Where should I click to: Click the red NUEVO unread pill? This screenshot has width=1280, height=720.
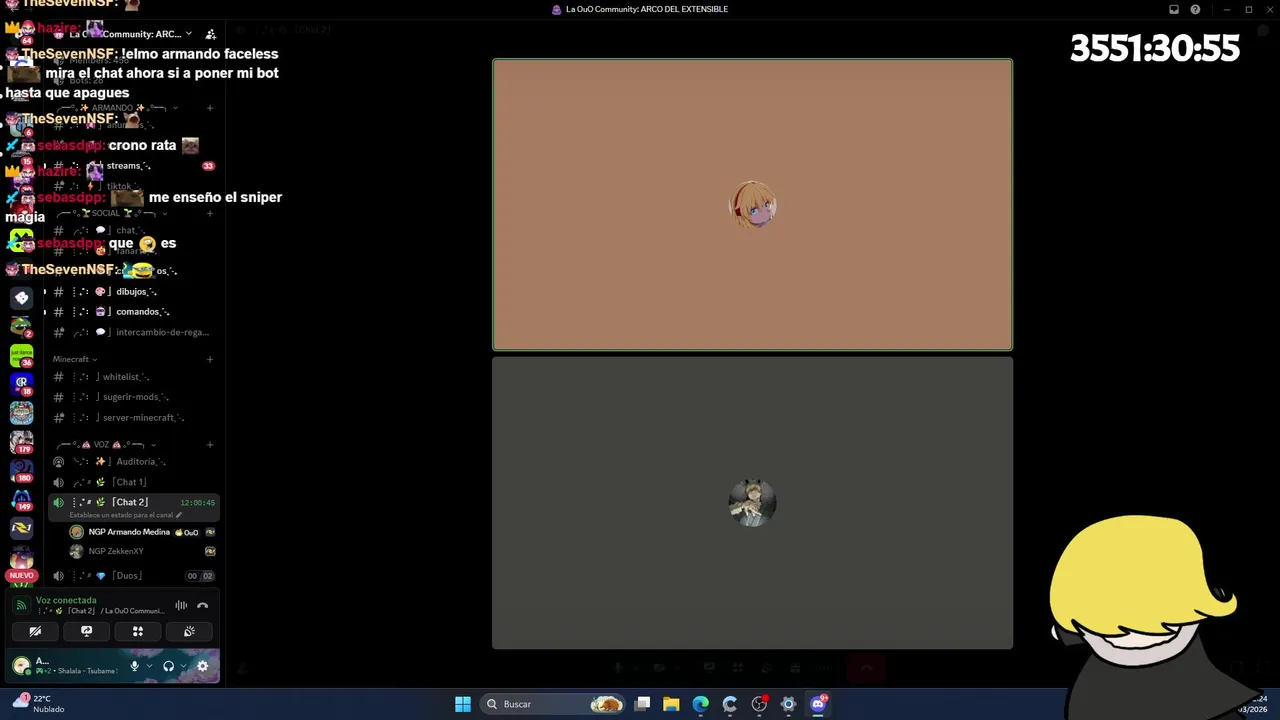(x=21, y=576)
